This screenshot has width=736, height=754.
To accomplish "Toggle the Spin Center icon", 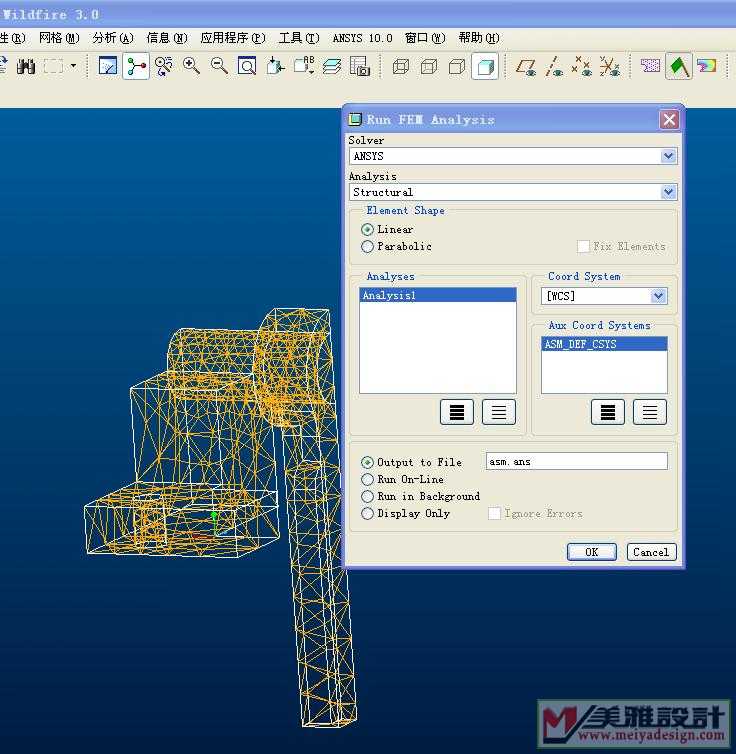I will tap(136, 66).
